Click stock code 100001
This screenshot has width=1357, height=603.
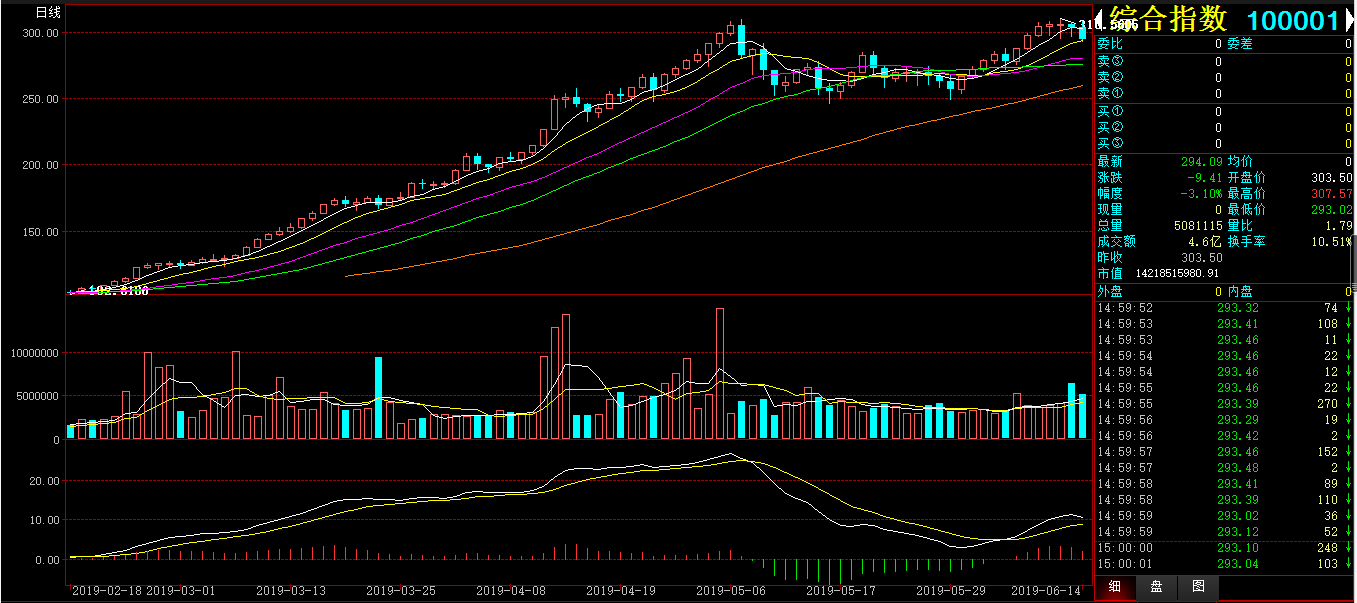1292,21
